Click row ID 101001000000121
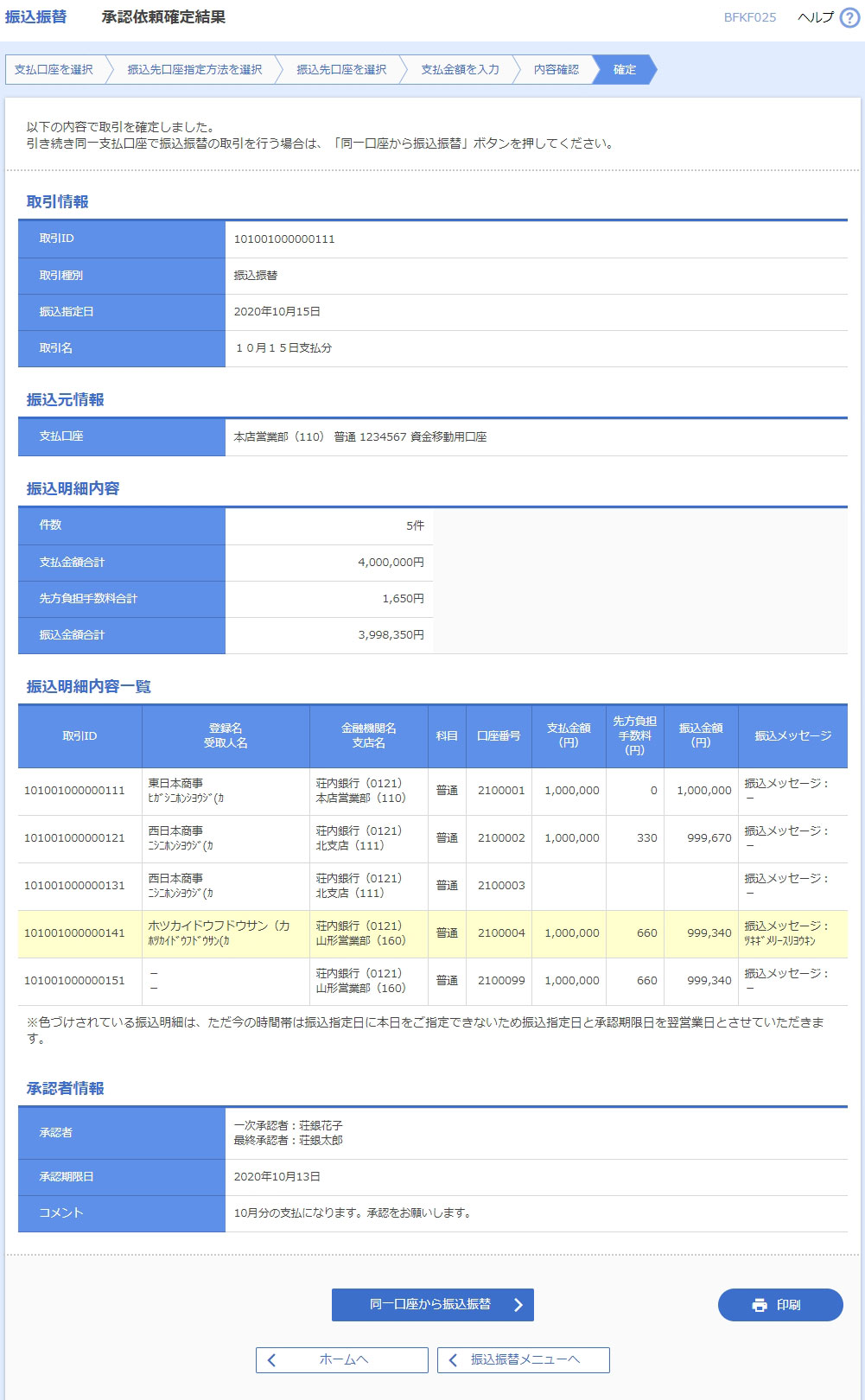Screen dimensions: 865x1400 74,838
